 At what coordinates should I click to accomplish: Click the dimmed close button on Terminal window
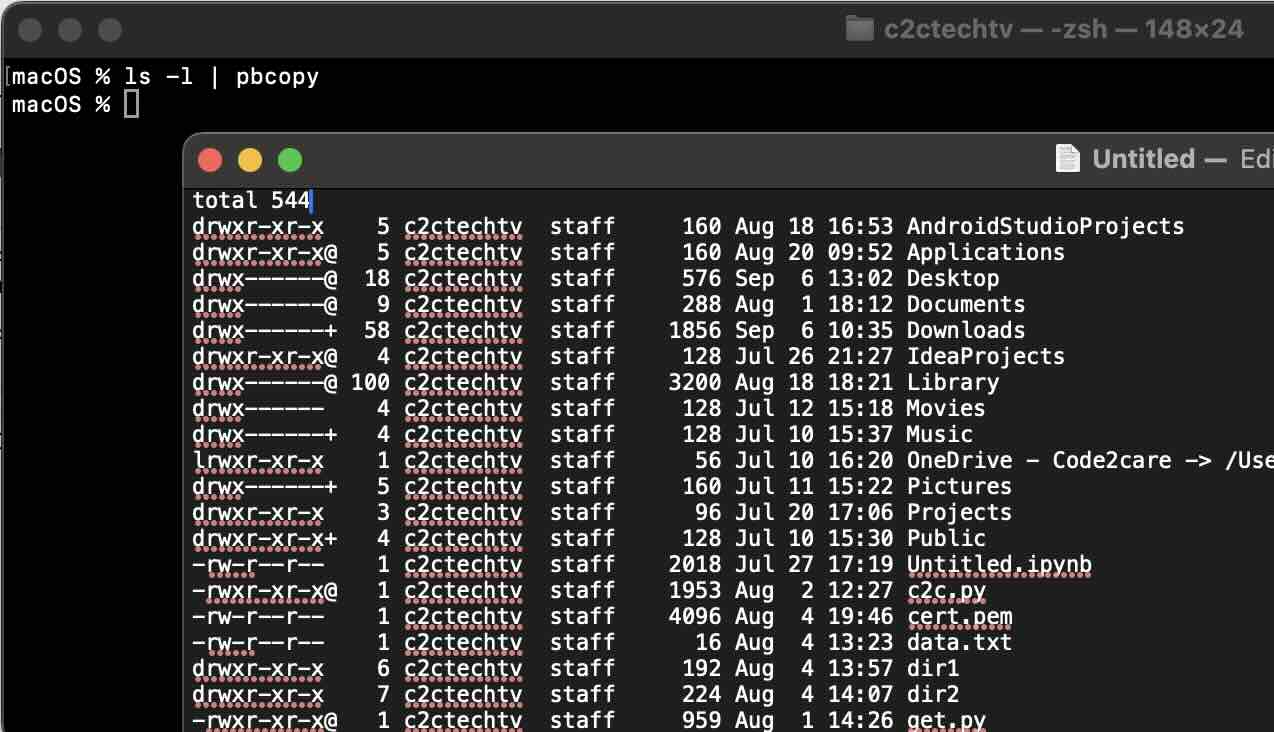(x=29, y=31)
